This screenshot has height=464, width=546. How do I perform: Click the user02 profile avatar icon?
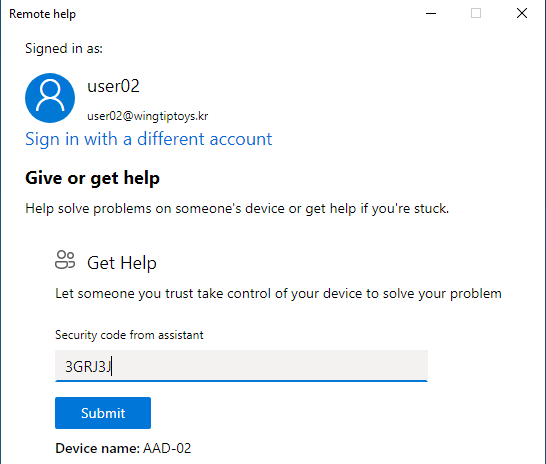[50, 98]
